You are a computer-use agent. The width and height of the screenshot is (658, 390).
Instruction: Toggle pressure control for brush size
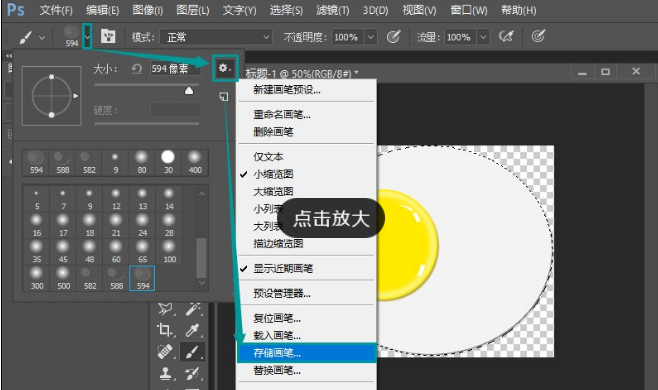pos(538,37)
